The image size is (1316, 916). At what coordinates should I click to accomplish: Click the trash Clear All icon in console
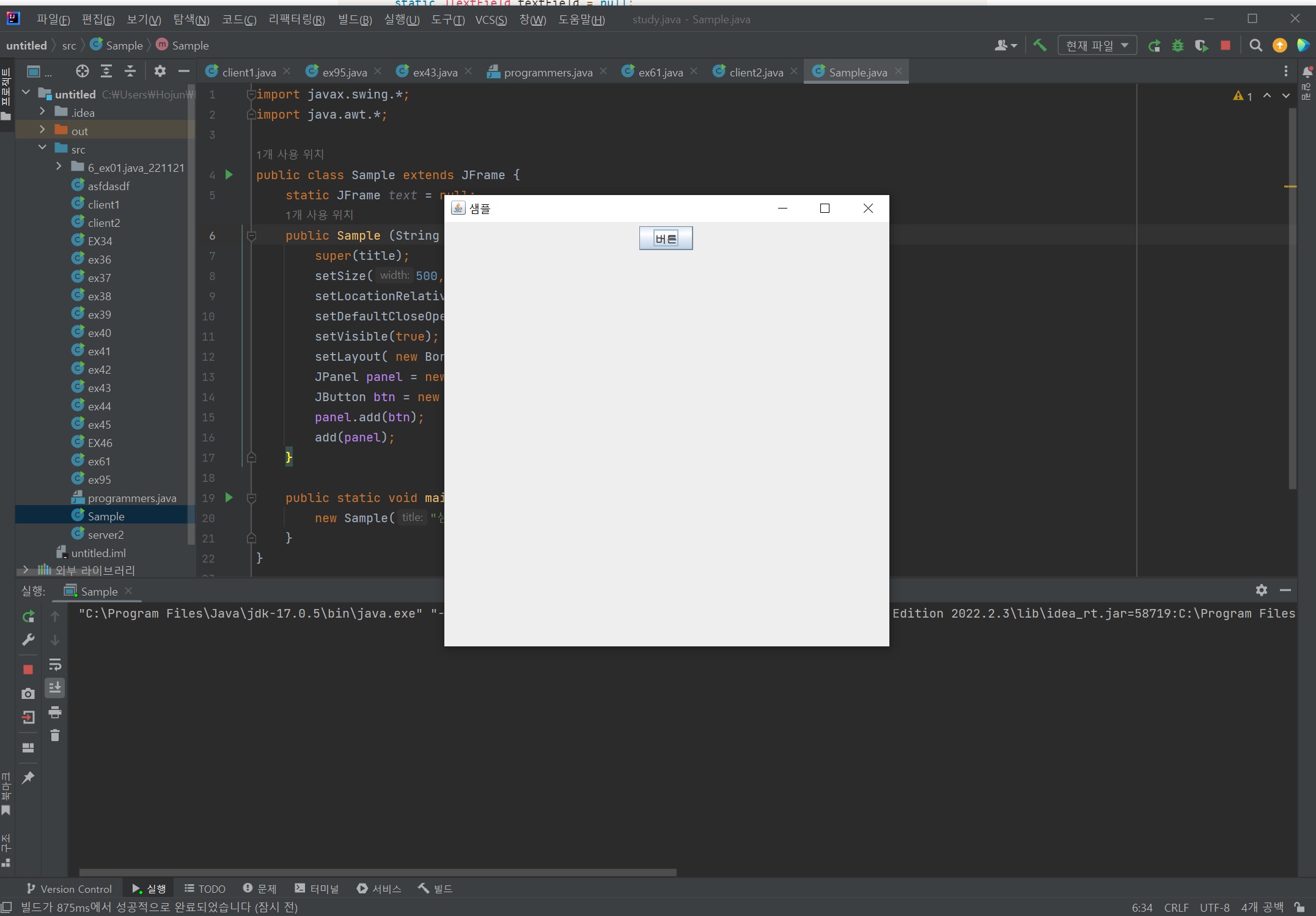(x=55, y=736)
